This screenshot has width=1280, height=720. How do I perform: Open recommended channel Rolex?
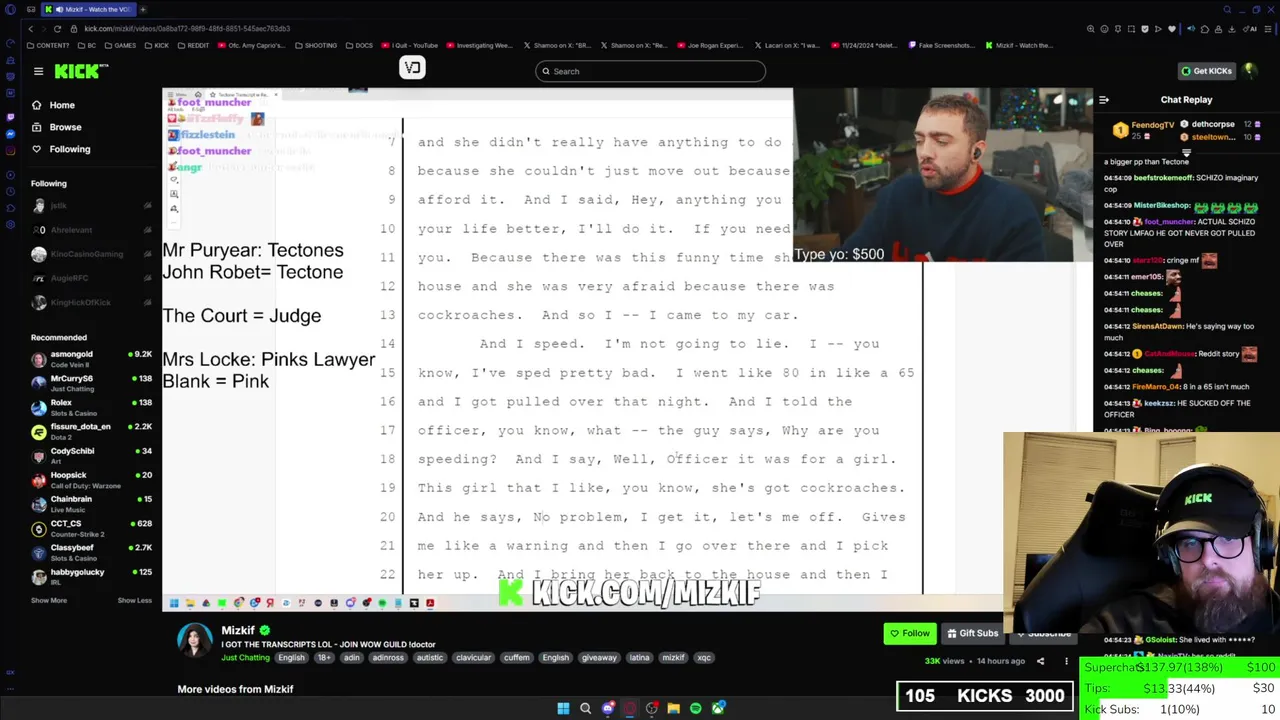90,407
